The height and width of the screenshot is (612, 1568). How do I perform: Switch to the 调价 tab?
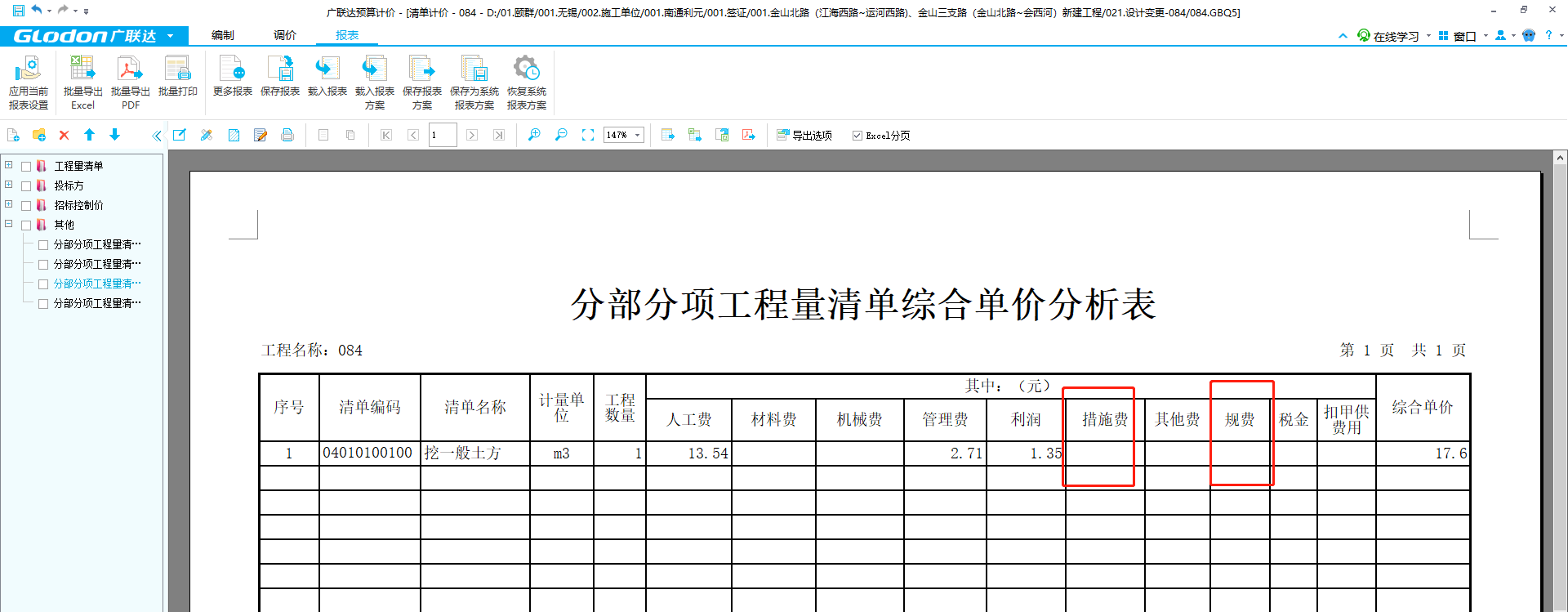pyautogui.click(x=285, y=35)
